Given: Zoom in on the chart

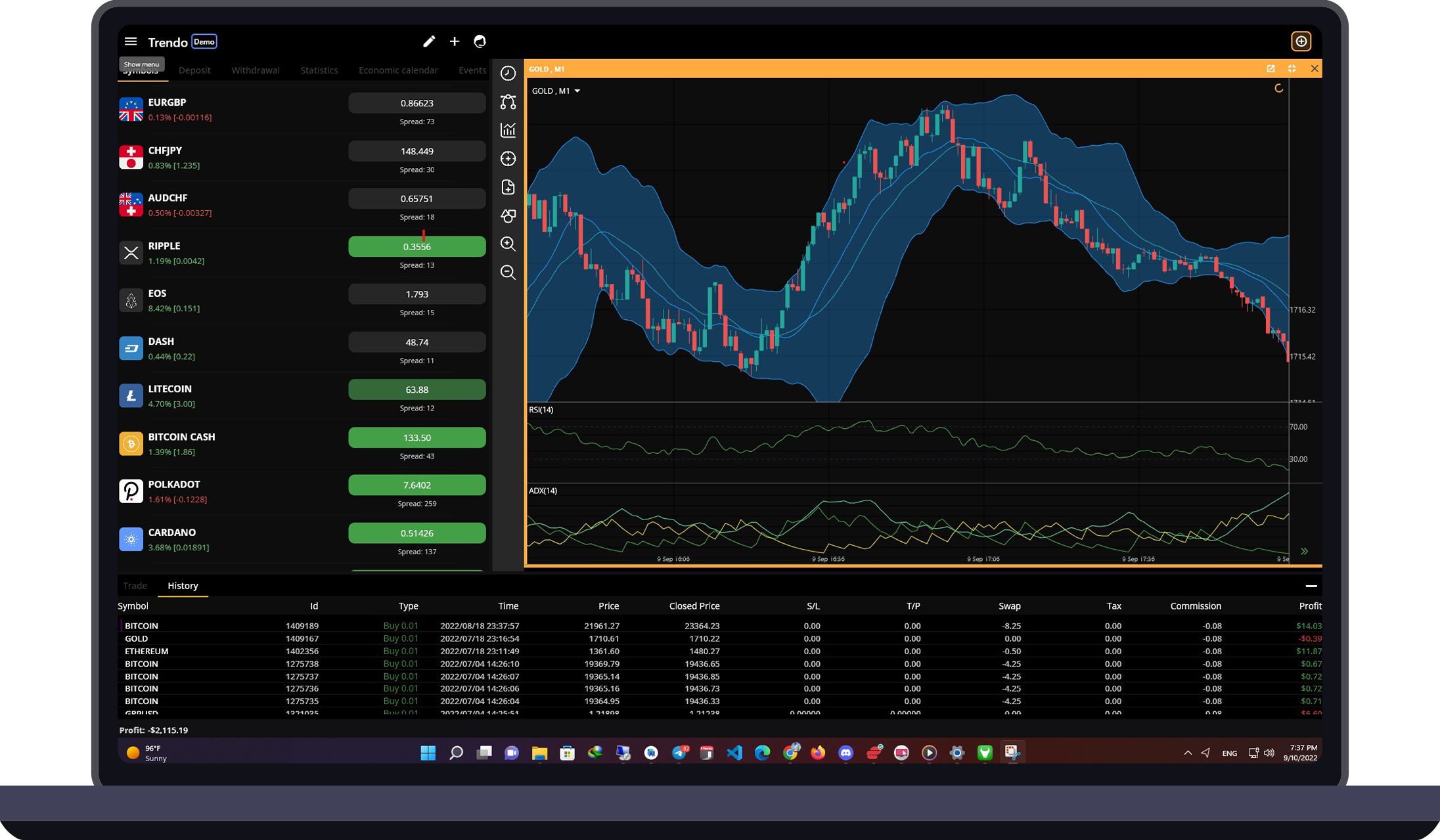Looking at the screenshot, I should click(508, 244).
